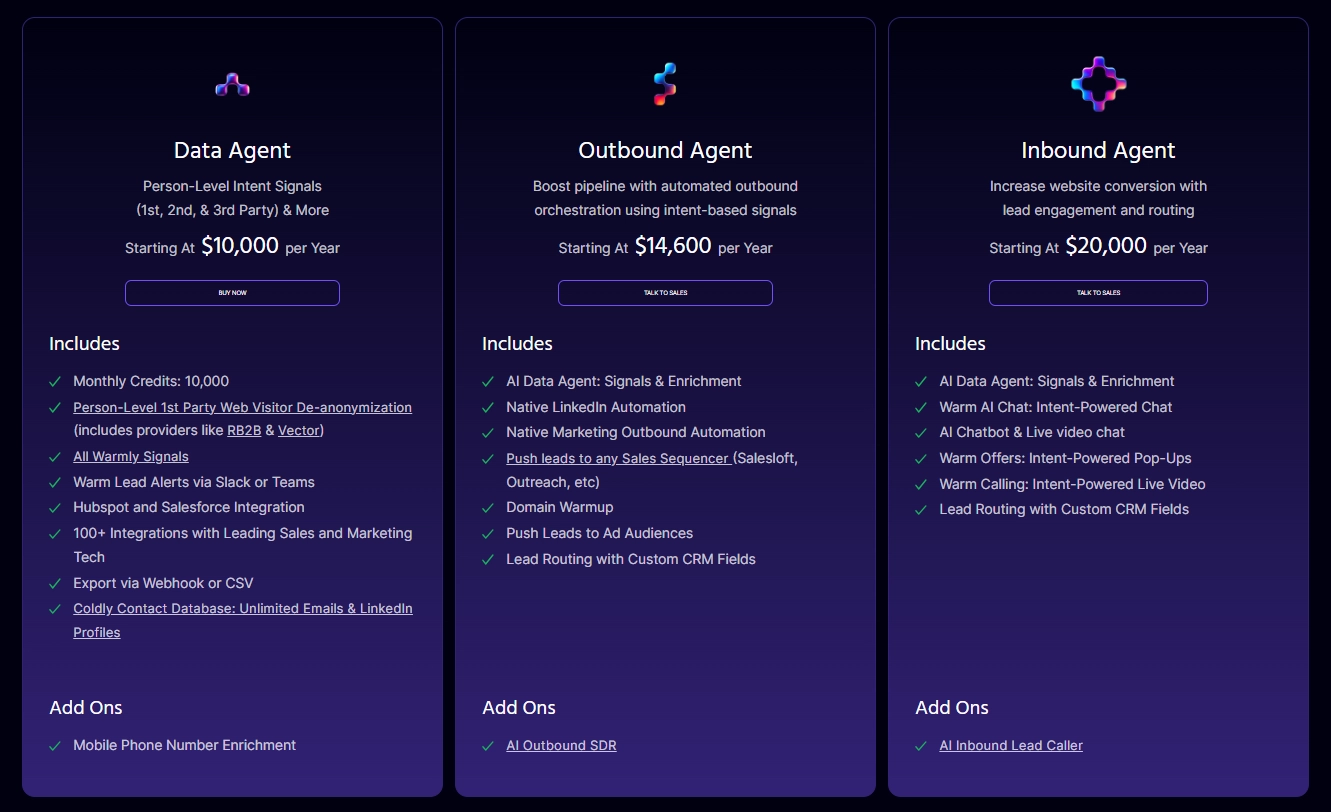
Task: Click checkmark beside Native Marketing Outbound Automation
Action: coord(488,432)
